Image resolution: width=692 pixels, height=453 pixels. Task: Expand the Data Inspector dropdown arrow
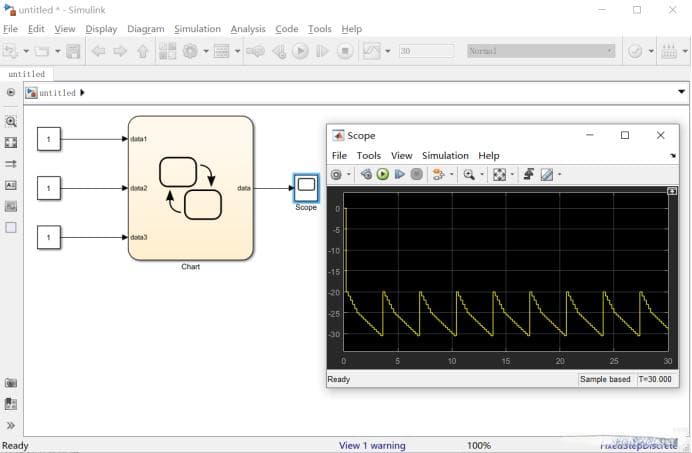coord(388,51)
